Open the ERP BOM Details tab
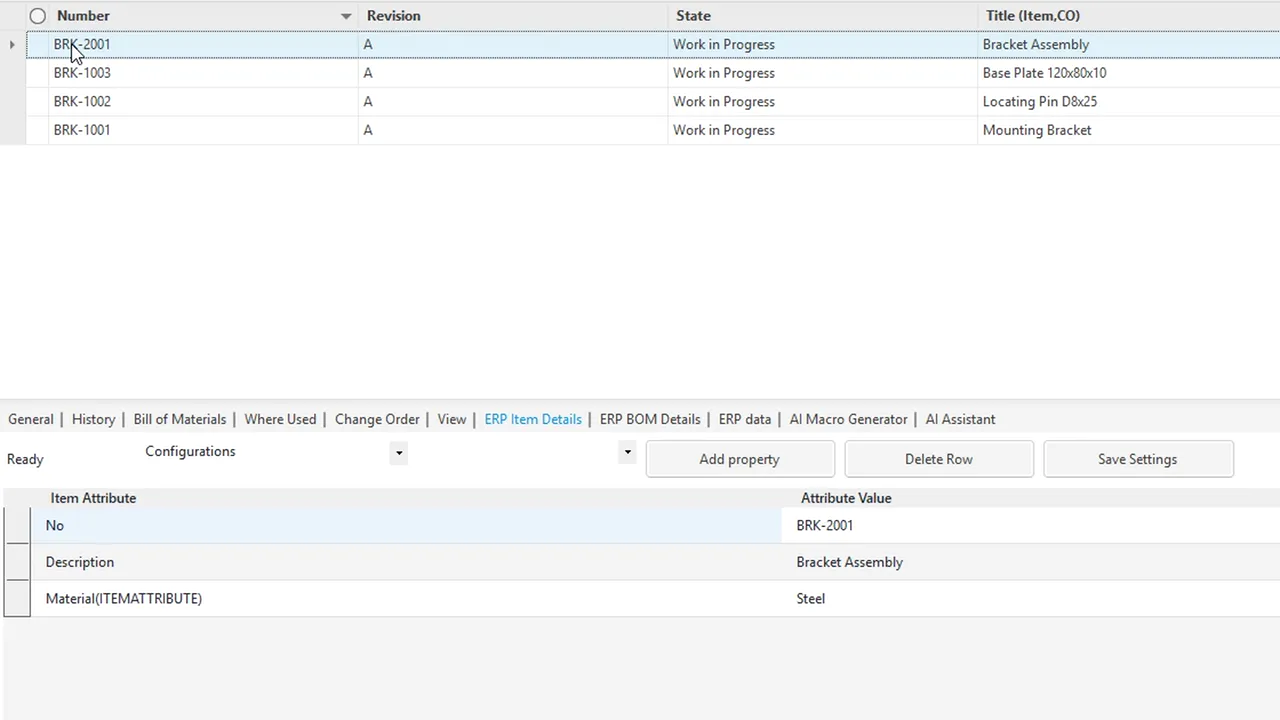Image resolution: width=1280 pixels, height=720 pixels. (650, 419)
